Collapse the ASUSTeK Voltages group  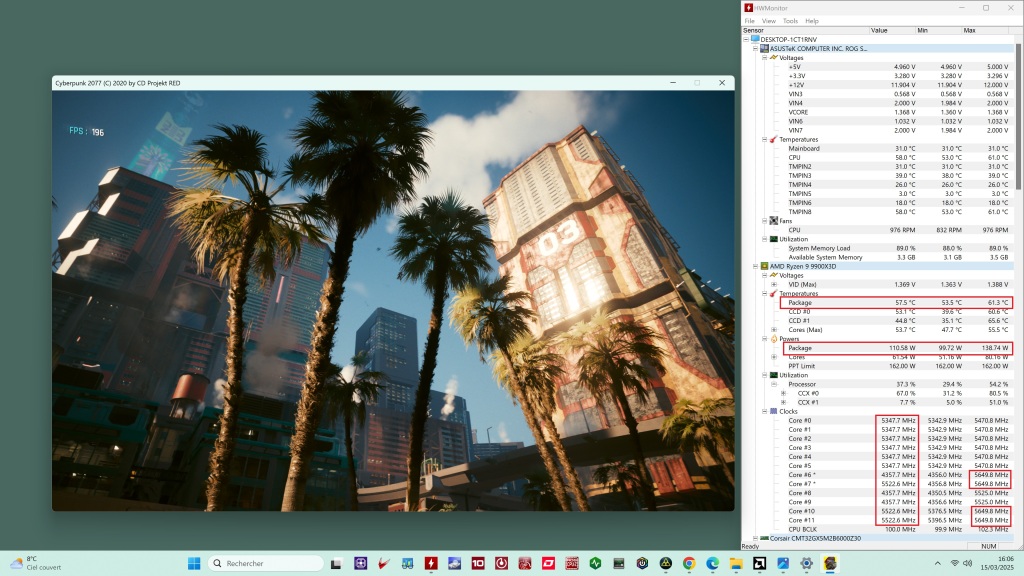coord(764,57)
